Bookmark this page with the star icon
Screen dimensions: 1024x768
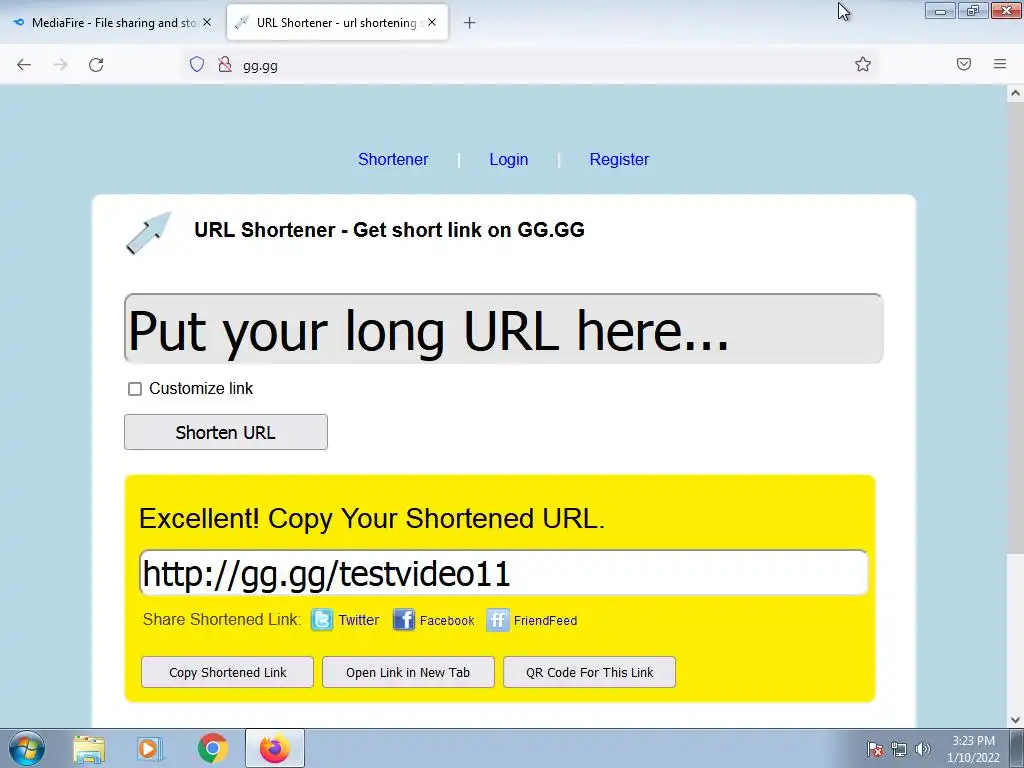click(x=863, y=64)
